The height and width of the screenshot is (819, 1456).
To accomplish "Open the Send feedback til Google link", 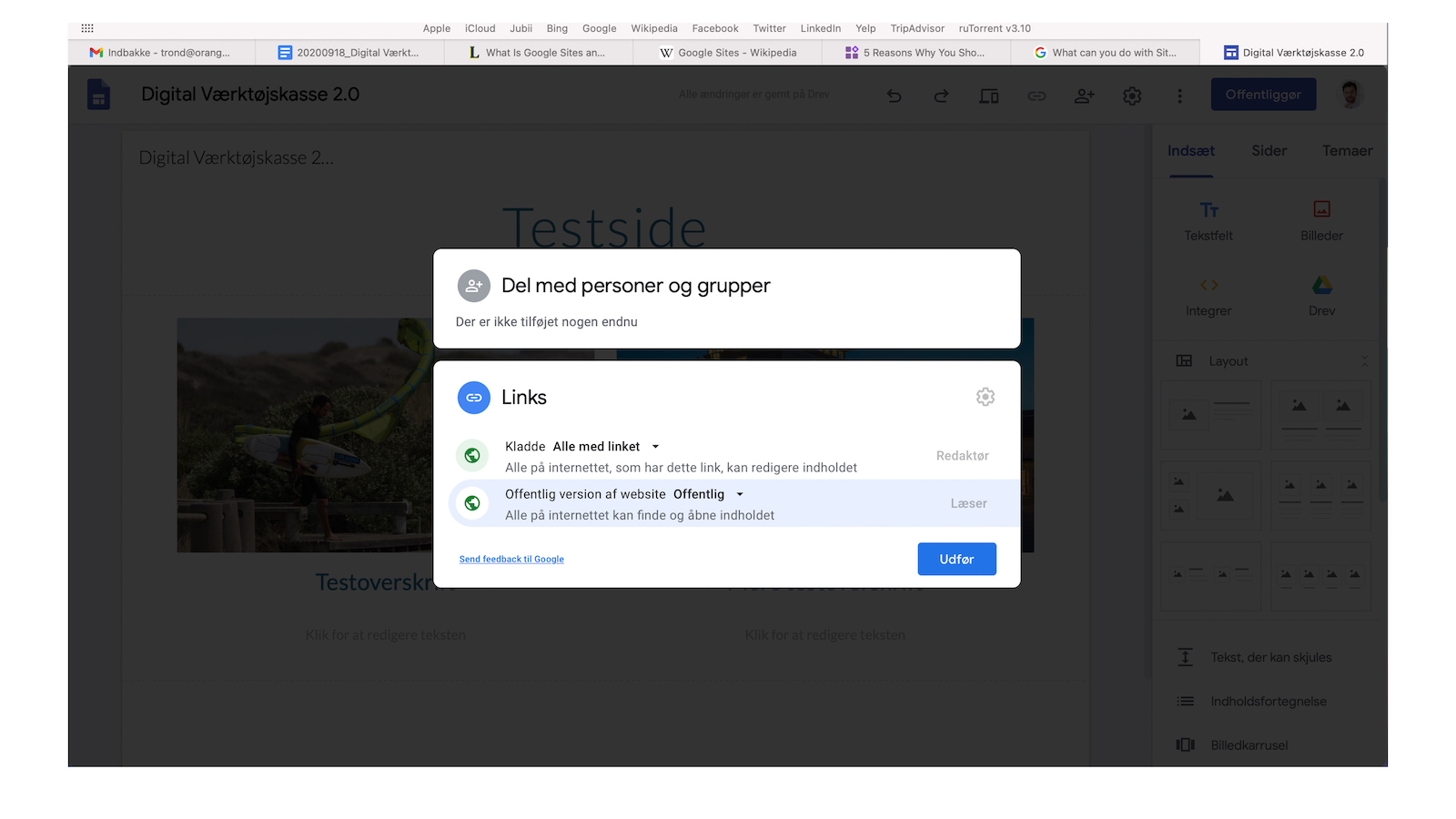I will [511, 559].
